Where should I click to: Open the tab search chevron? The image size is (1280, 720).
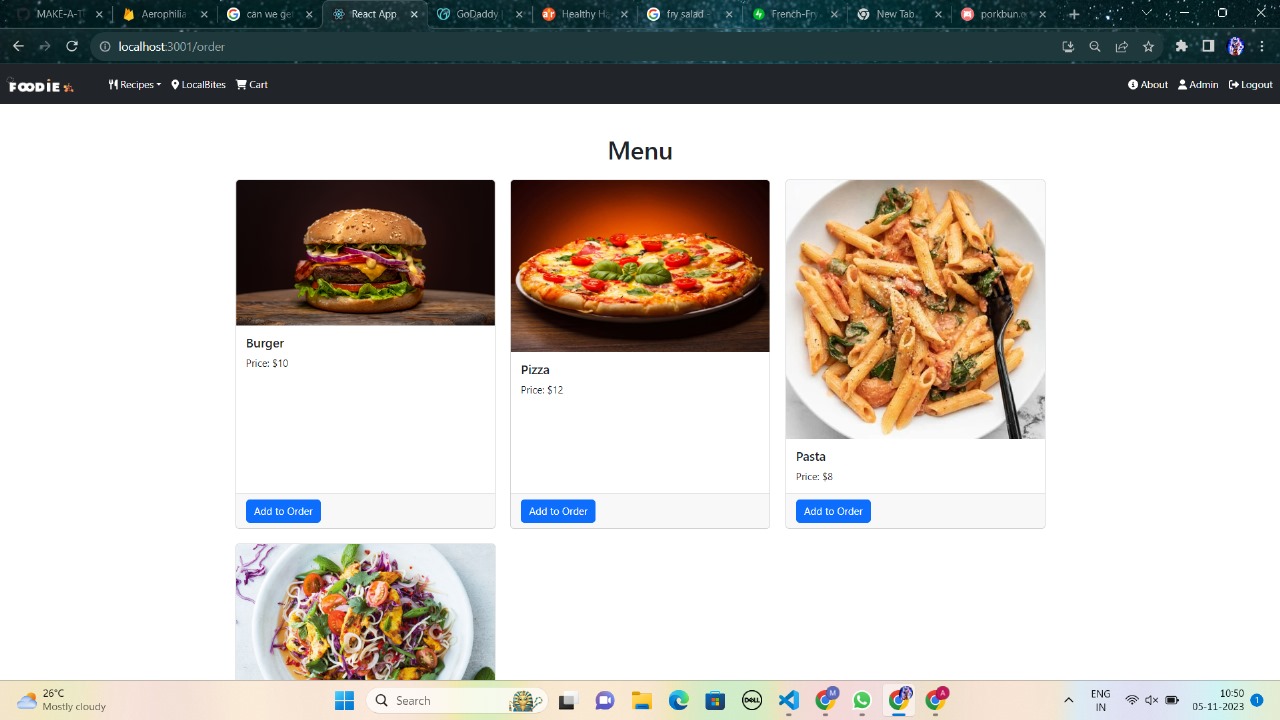pyautogui.click(x=1147, y=13)
